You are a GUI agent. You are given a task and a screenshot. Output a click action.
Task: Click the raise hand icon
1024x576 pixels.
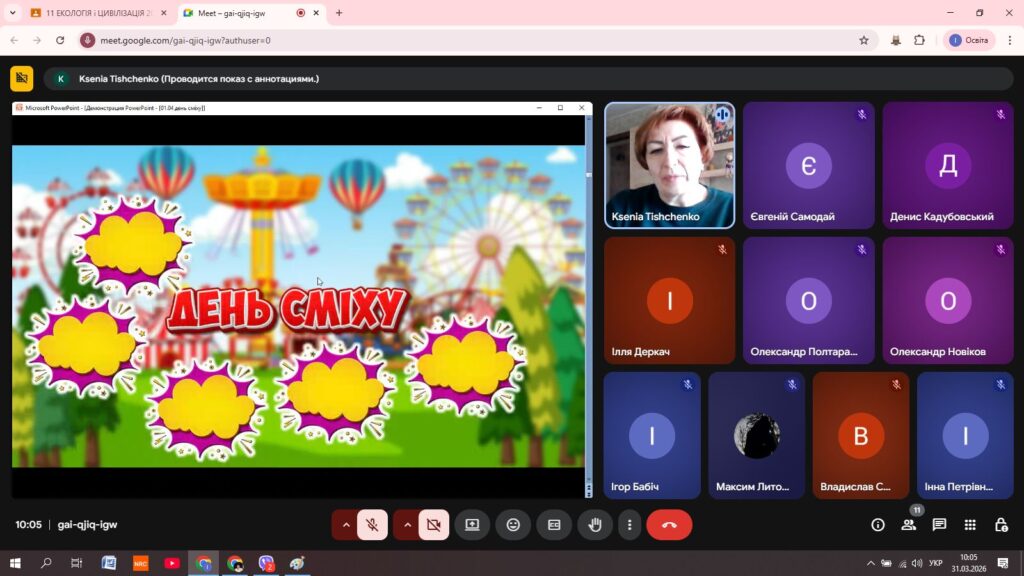tap(595, 525)
